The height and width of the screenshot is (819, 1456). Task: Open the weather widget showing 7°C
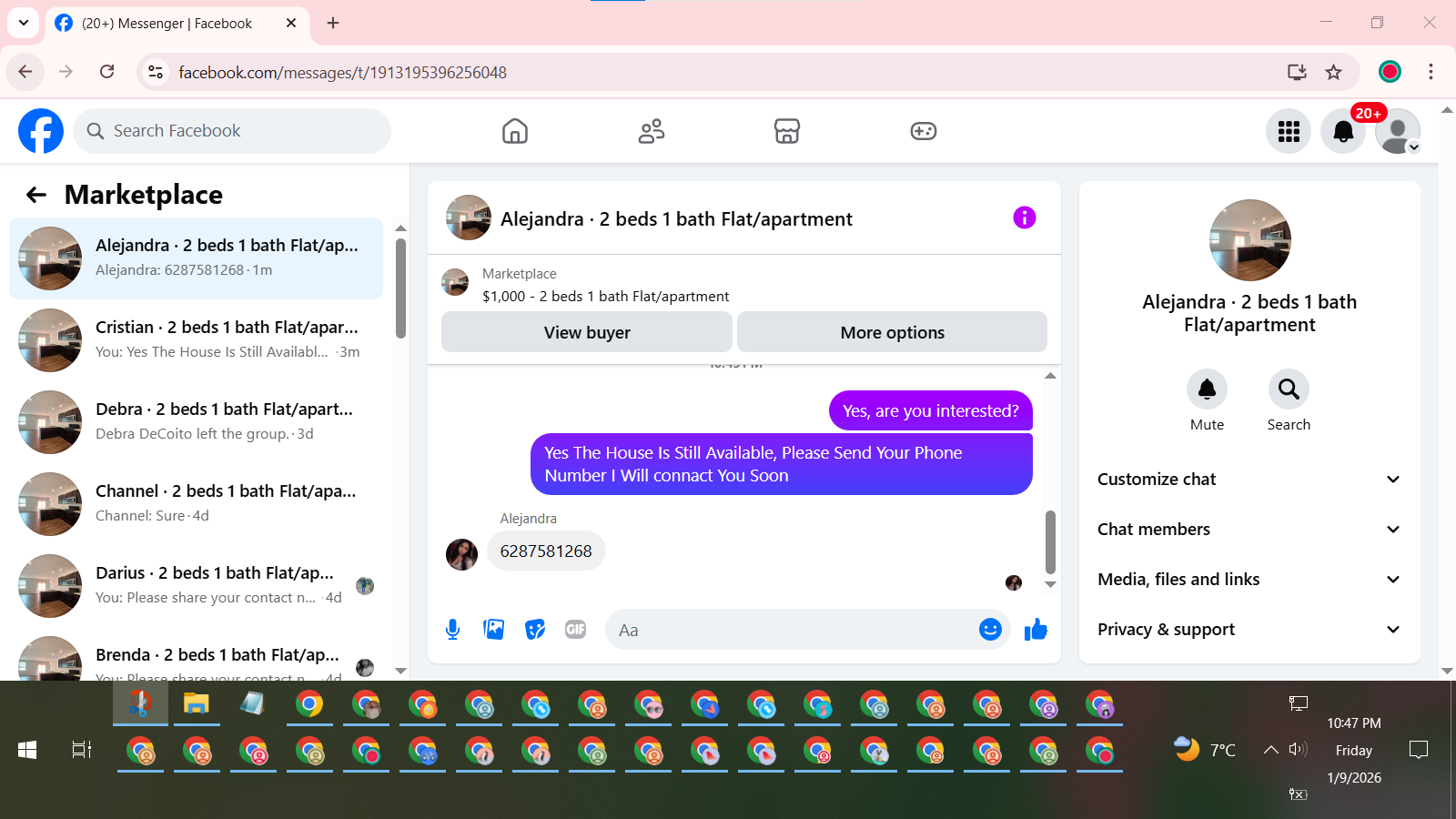(x=1205, y=749)
